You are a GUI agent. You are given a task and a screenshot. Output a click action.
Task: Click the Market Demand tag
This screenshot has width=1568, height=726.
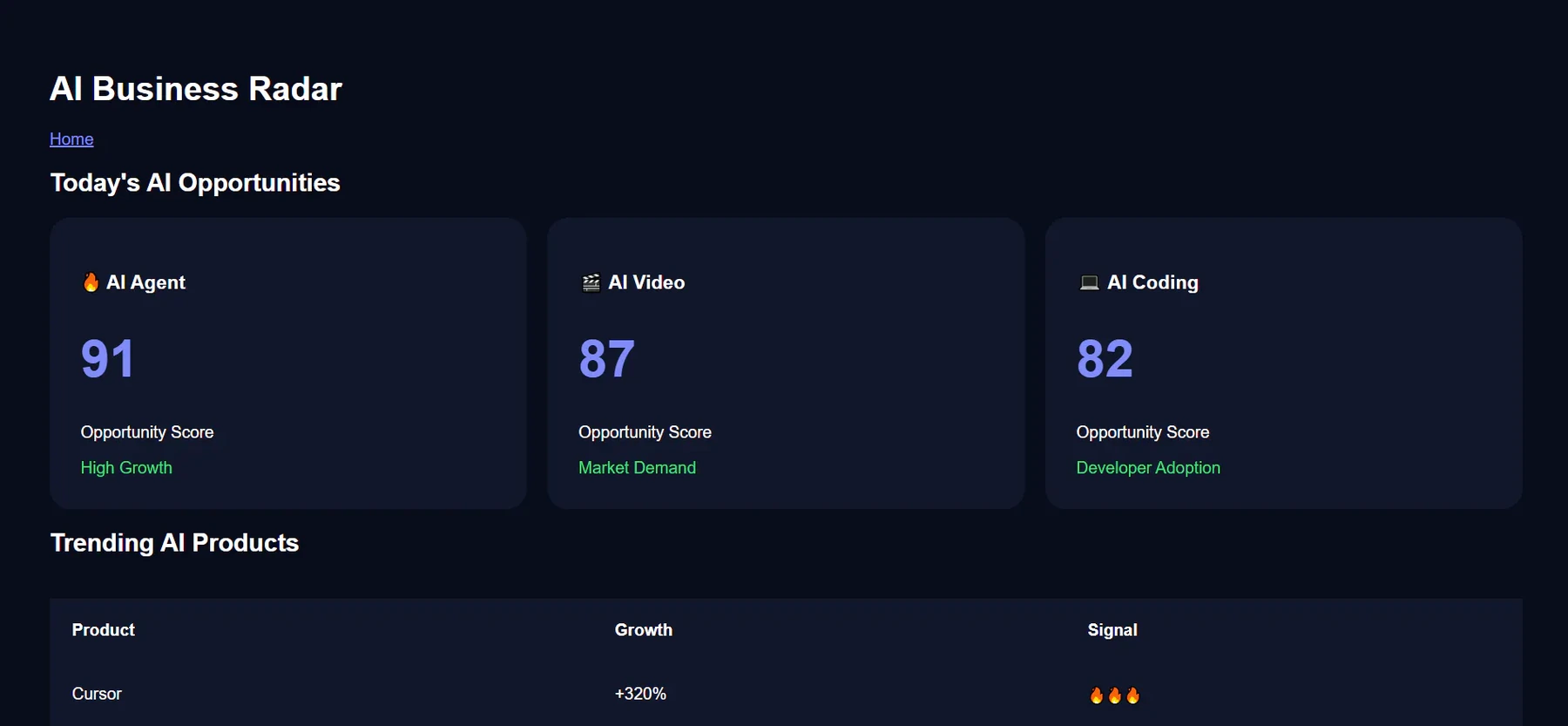[x=637, y=468]
